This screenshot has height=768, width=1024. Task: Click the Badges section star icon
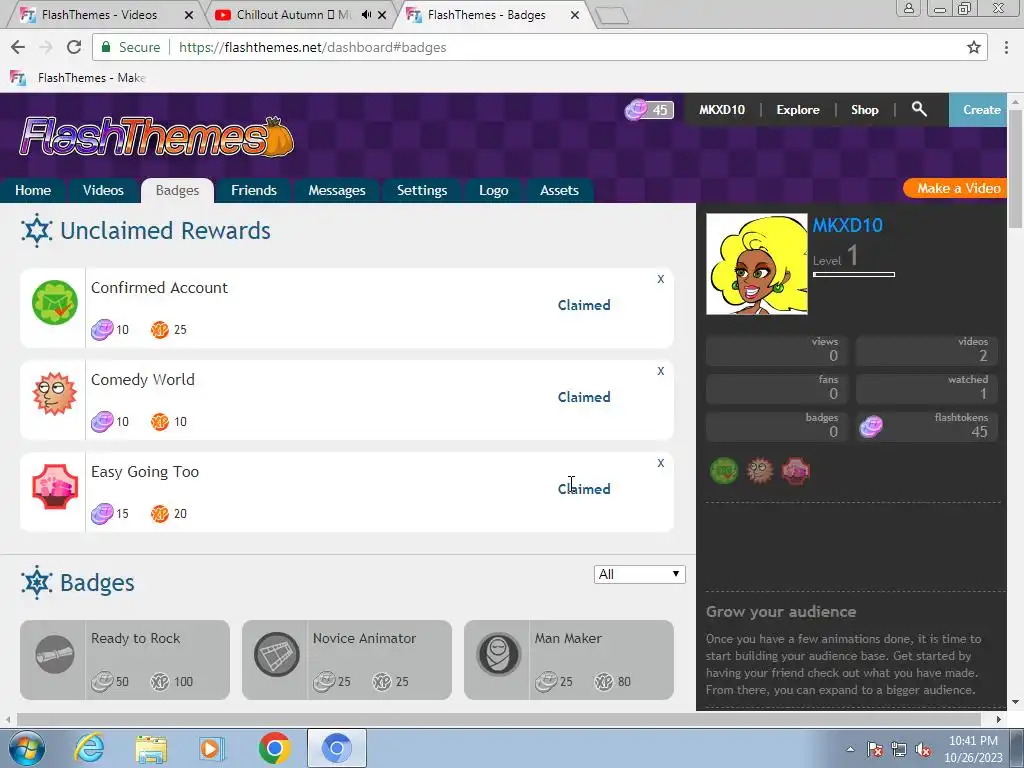(37, 582)
